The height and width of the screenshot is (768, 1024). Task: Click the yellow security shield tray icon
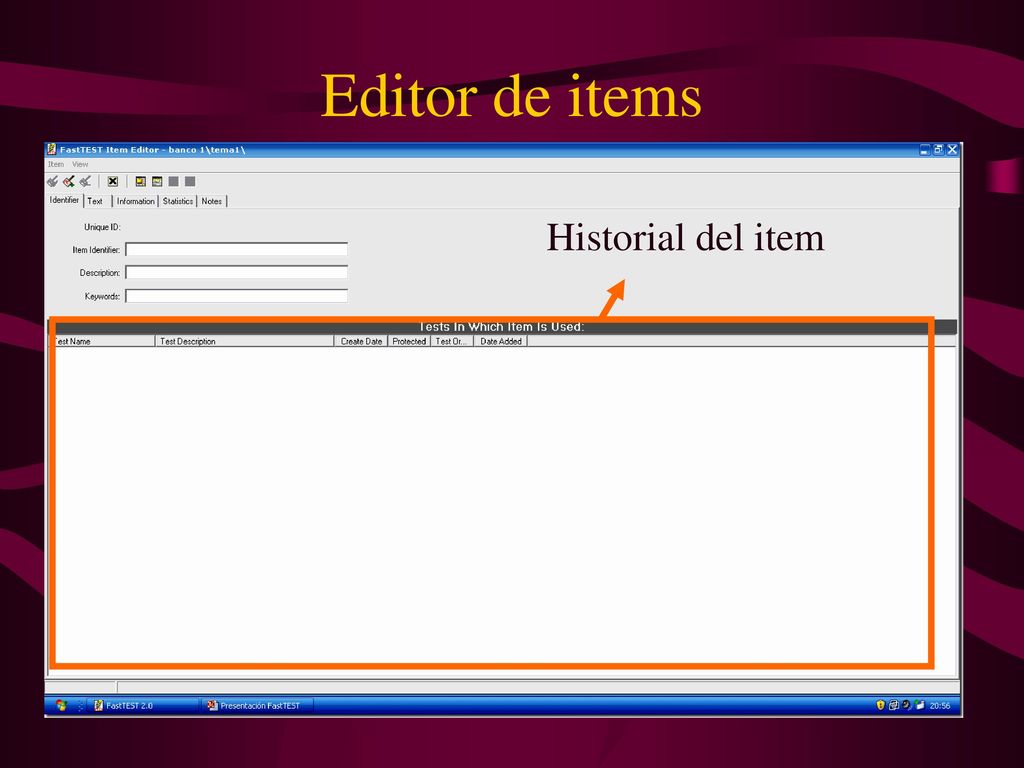880,705
